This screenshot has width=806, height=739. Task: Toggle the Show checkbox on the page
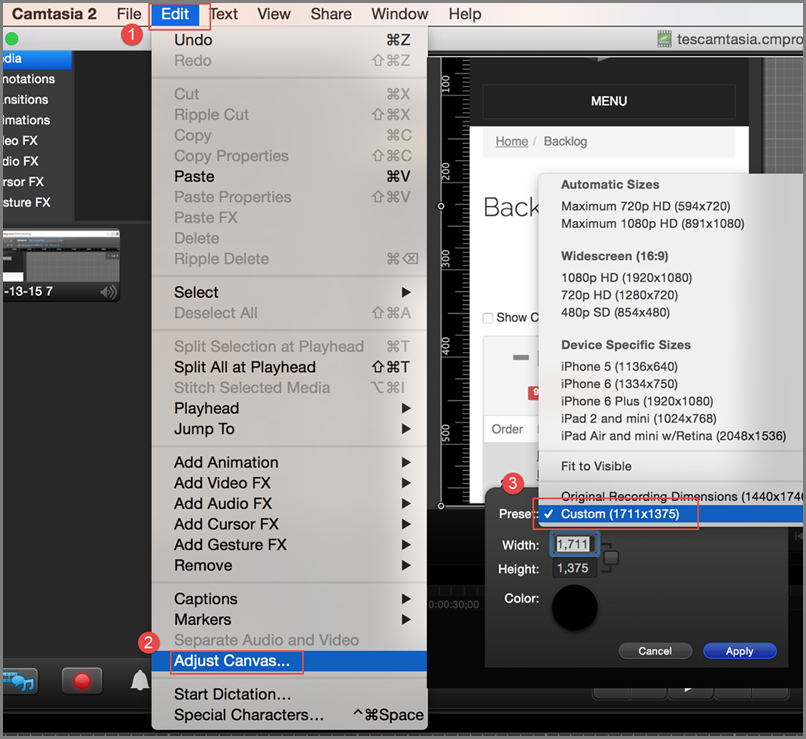[x=488, y=318]
